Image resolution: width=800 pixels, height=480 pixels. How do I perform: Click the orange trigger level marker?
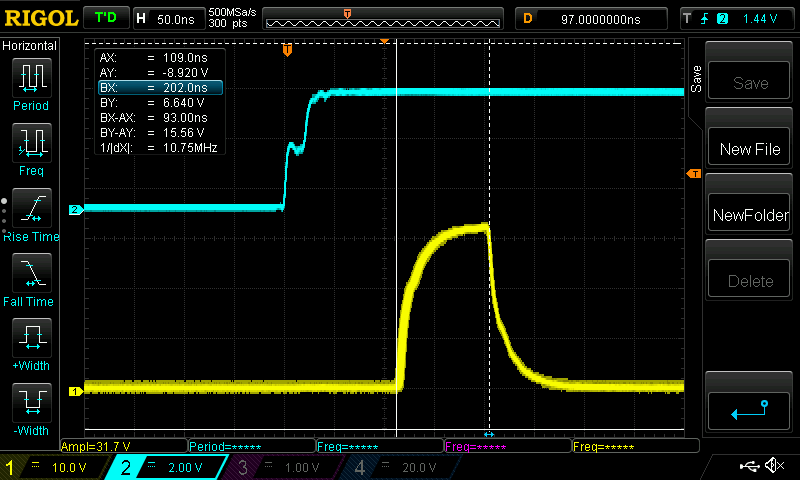[692, 175]
